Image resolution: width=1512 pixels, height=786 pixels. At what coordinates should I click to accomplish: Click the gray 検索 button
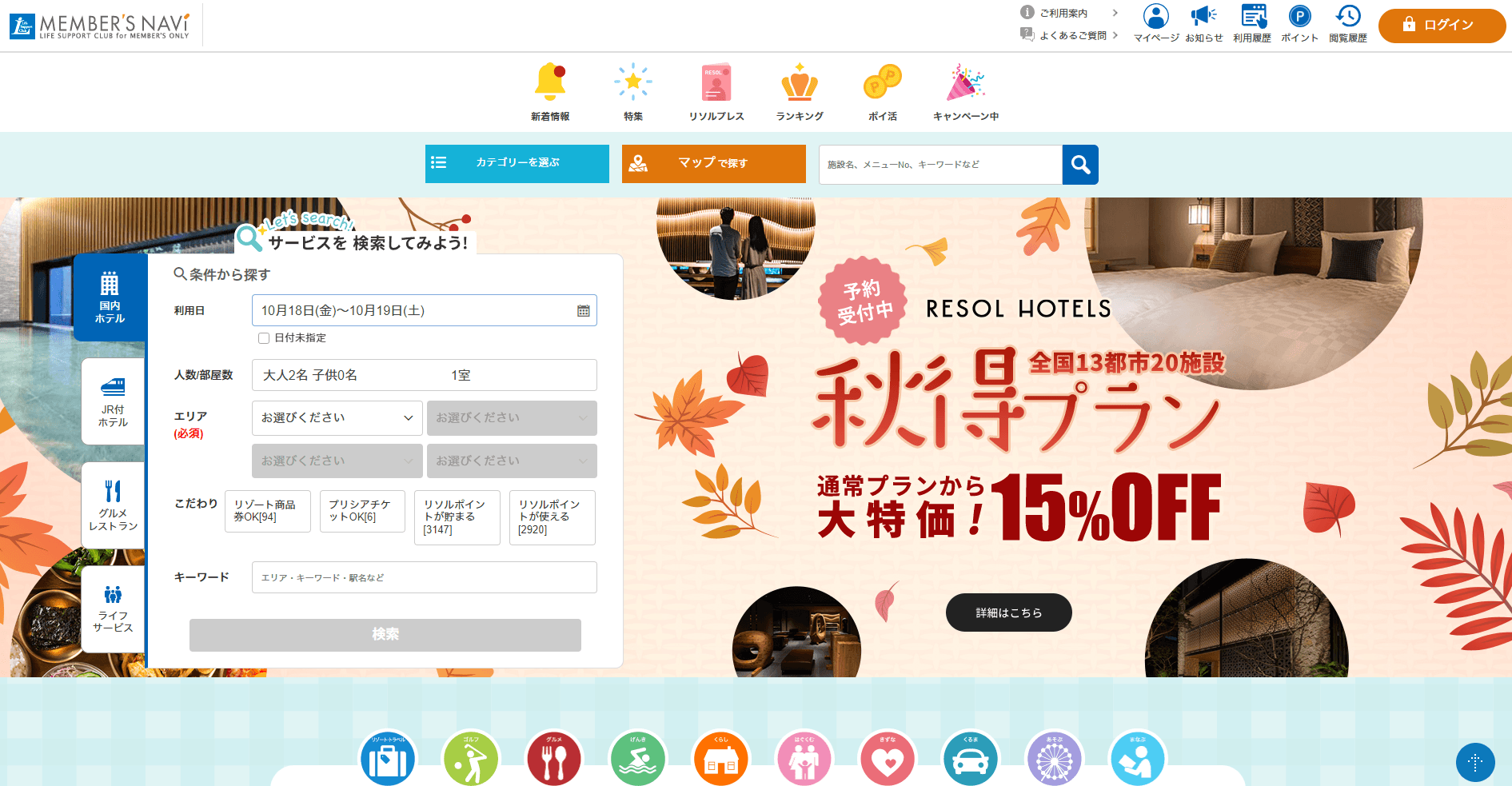pyautogui.click(x=385, y=635)
